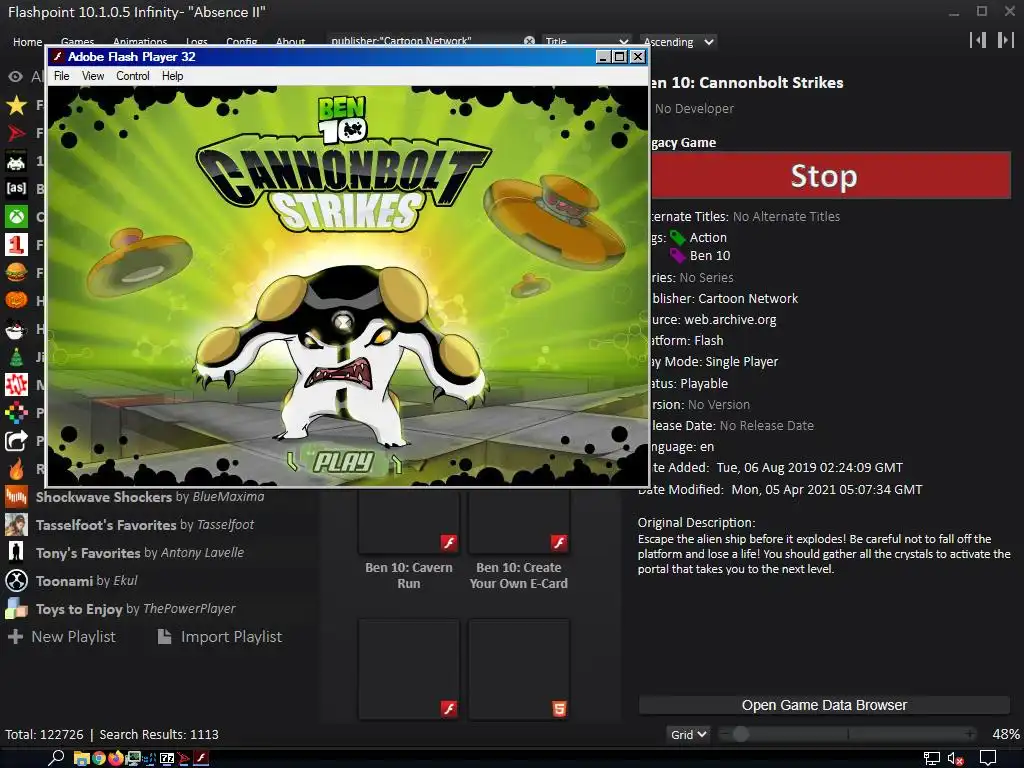Toggle the right sidebar visibility

pyautogui.click(x=1005, y=40)
